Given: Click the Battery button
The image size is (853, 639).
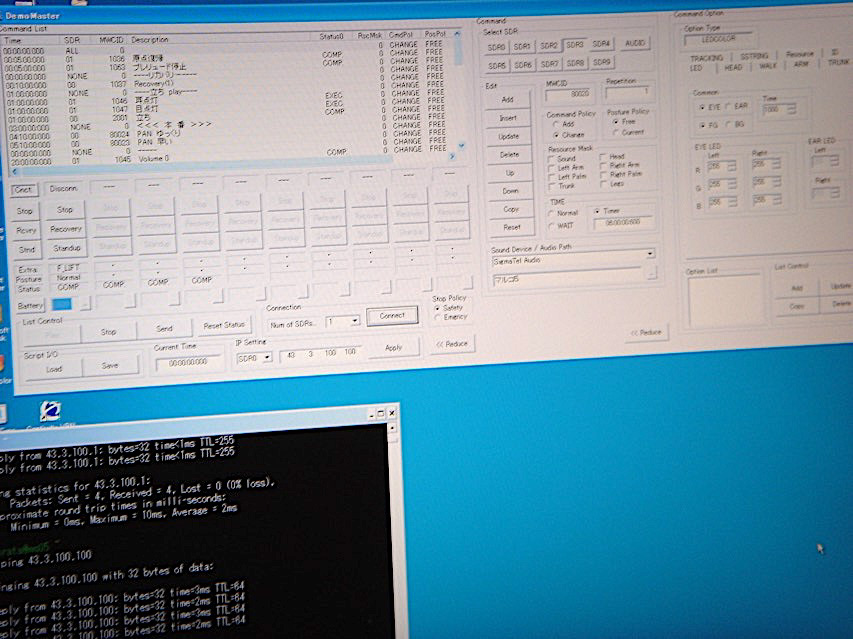Looking at the screenshot, I should click(29, 306).
